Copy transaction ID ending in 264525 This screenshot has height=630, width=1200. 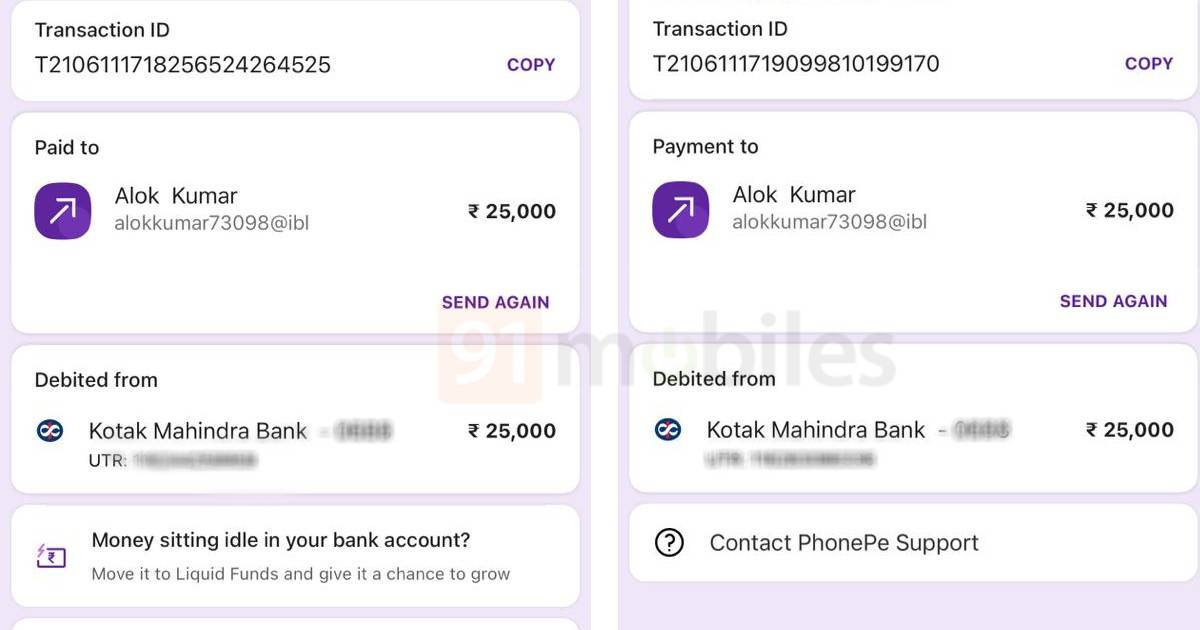point(530,65)
